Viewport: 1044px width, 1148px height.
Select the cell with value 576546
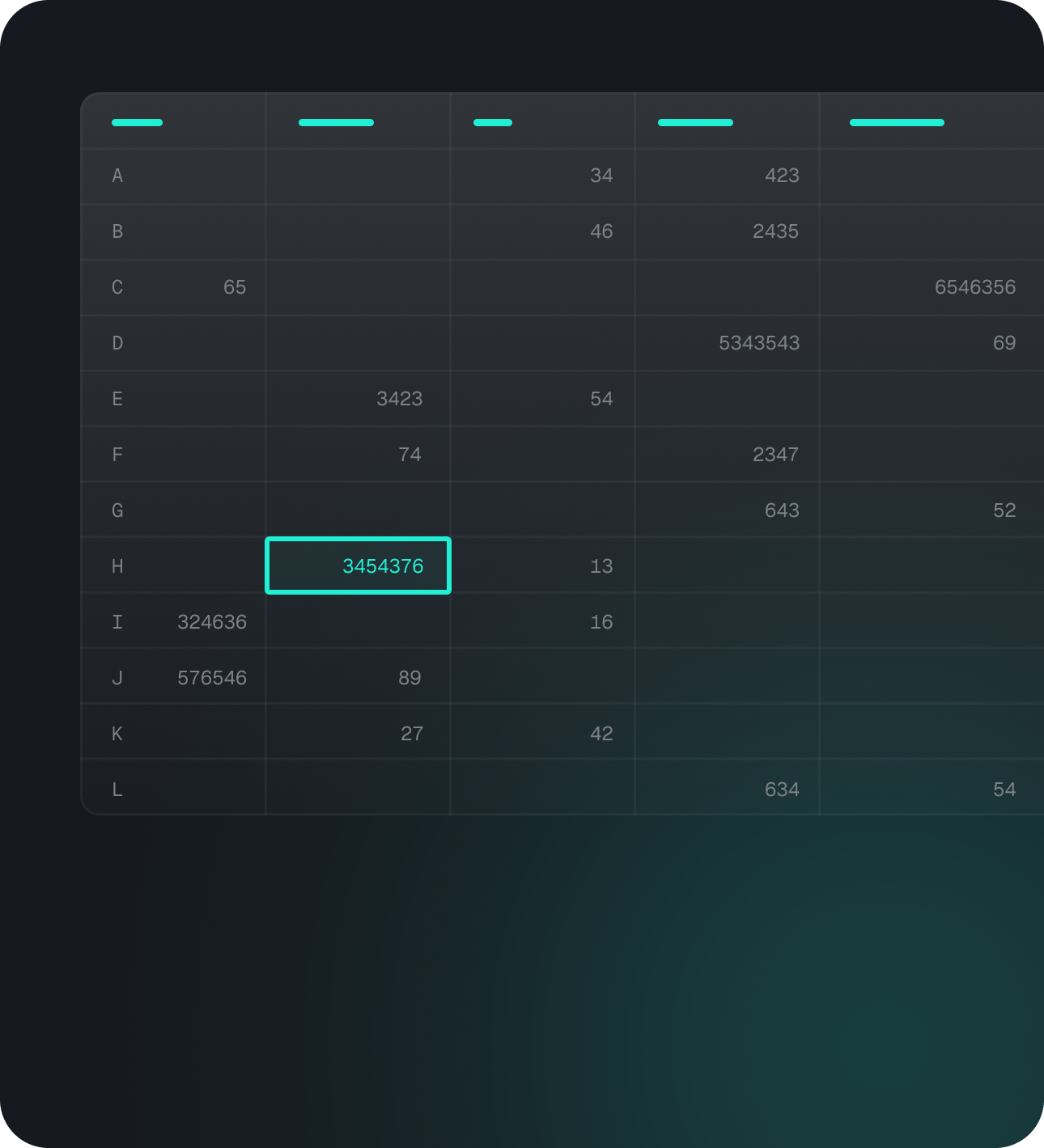pos(212,677)
